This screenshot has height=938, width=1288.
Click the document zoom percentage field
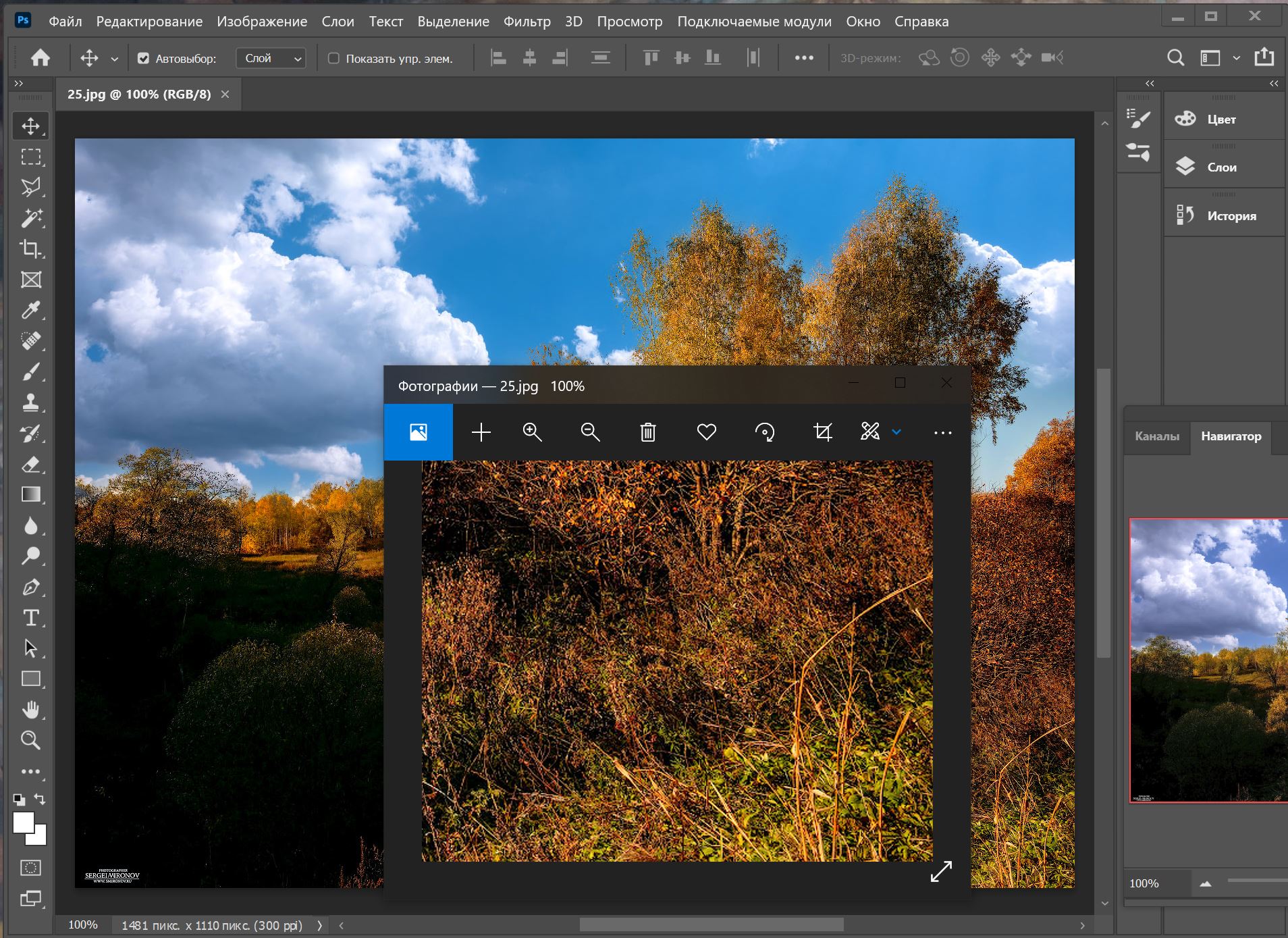click(83, 925)
